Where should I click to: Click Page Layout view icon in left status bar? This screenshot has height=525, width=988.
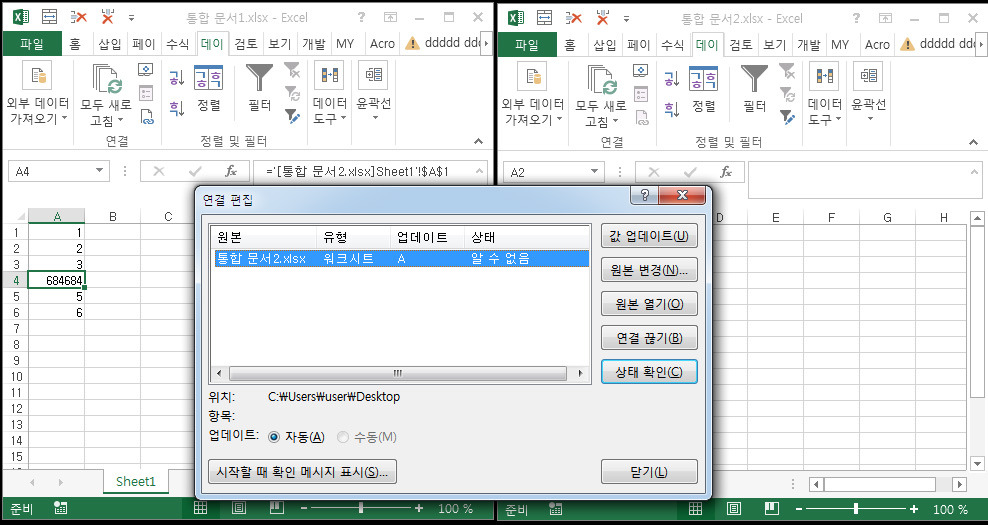tap(239, 509)
